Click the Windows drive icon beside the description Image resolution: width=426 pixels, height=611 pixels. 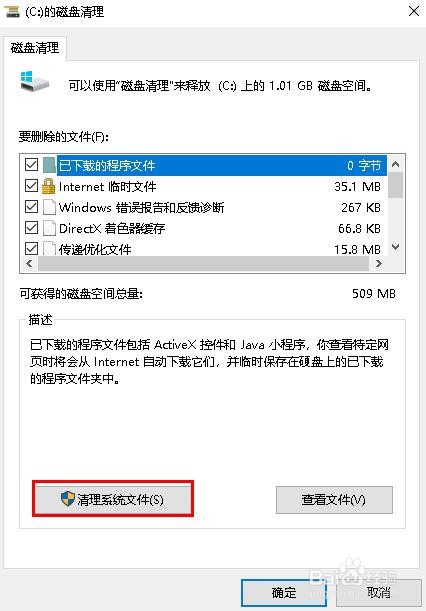coord(34,82)
